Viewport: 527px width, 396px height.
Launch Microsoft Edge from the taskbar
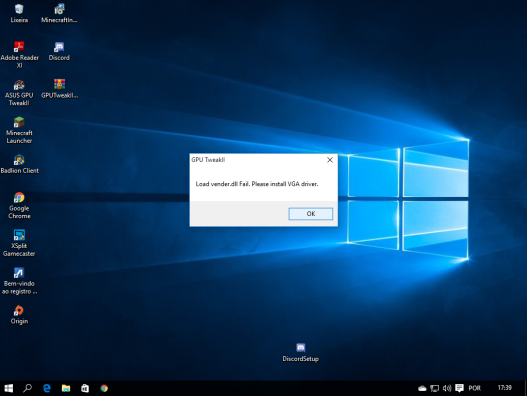point(47,388)
